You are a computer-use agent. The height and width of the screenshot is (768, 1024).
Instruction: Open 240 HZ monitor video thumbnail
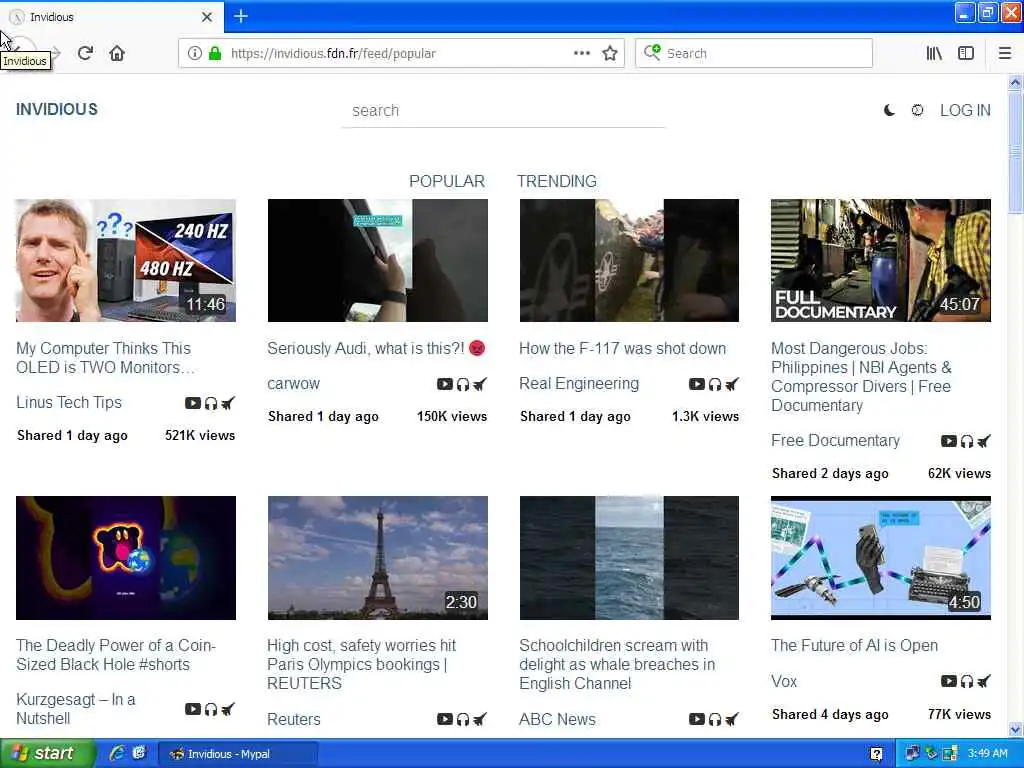click(x=125, y=261)
